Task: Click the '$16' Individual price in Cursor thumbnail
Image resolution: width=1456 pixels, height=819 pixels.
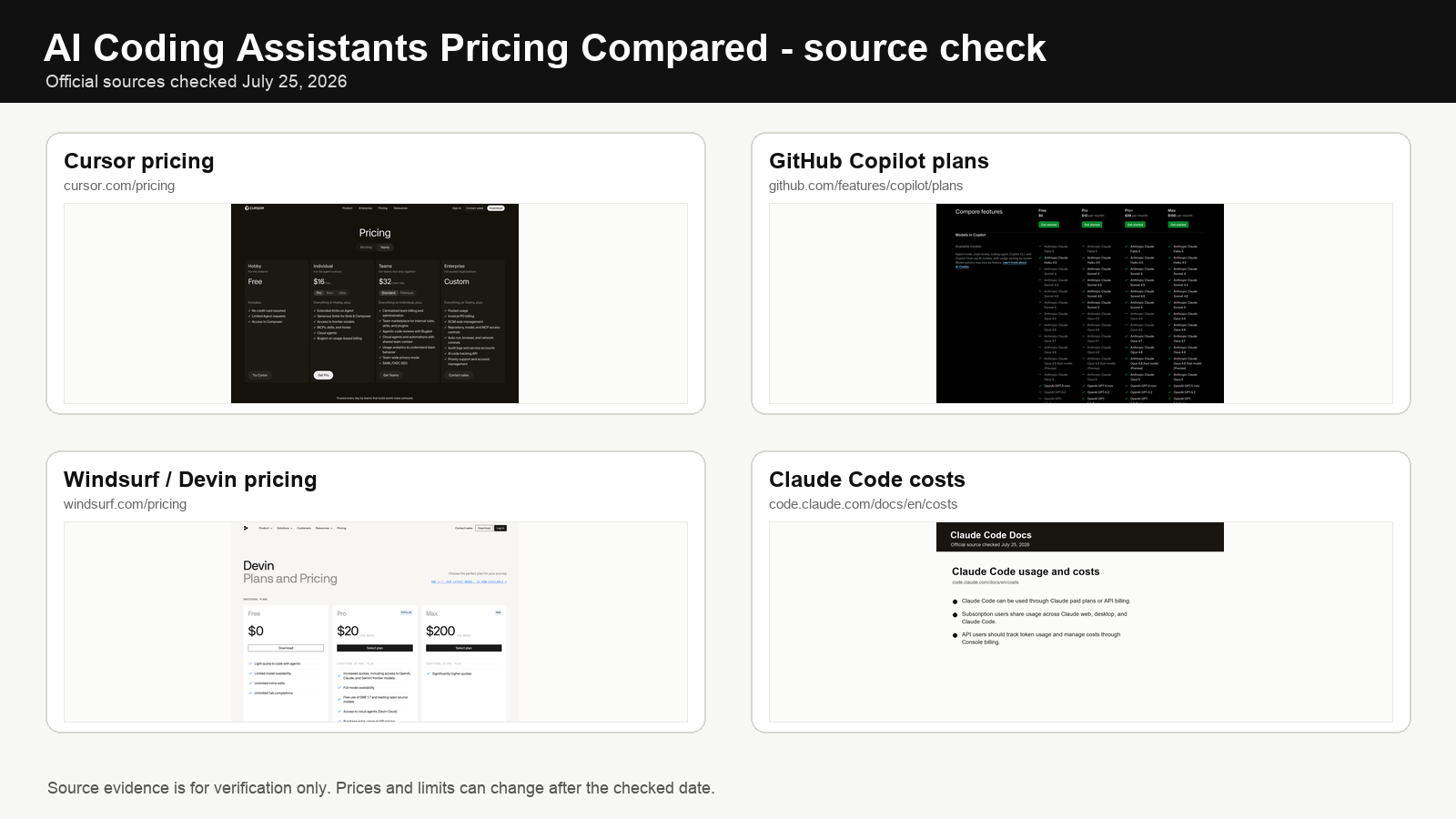Action: click(318, 281)
